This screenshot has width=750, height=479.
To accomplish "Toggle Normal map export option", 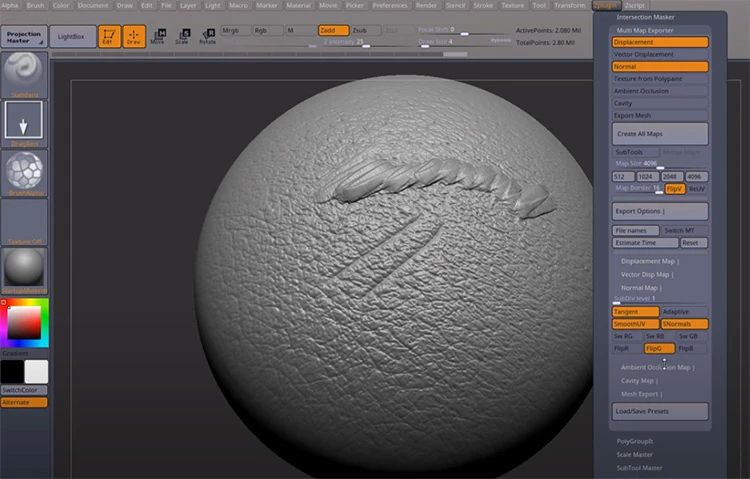I will (660, 67).
